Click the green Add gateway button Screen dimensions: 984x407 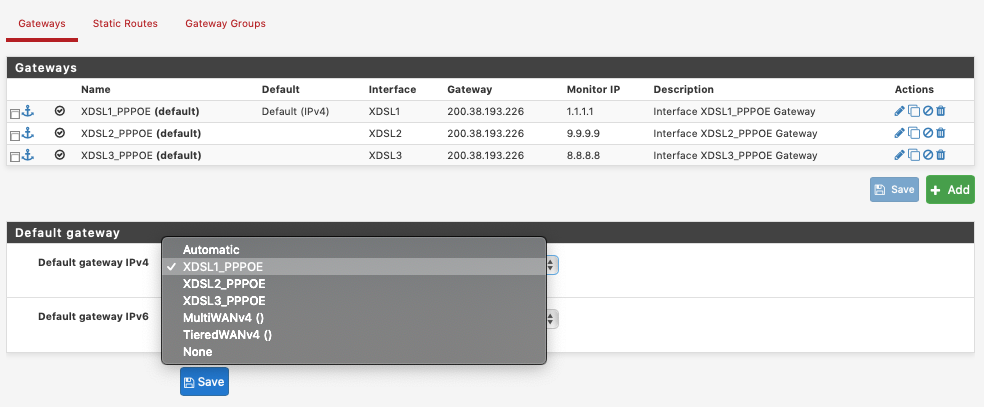pos(949,189)
